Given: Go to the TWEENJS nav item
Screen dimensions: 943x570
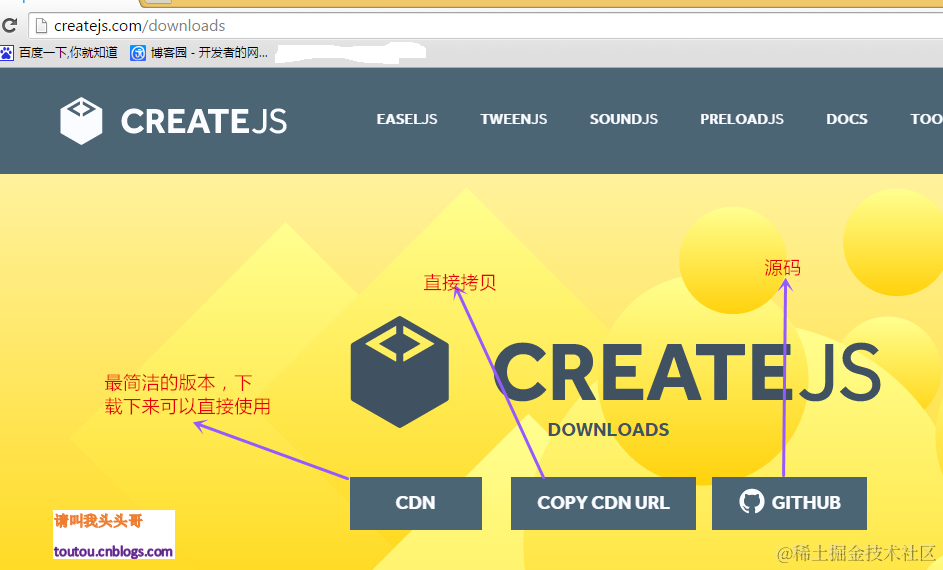Looking at the screenshot, I should pyautogui.click(x=514, y=119).
